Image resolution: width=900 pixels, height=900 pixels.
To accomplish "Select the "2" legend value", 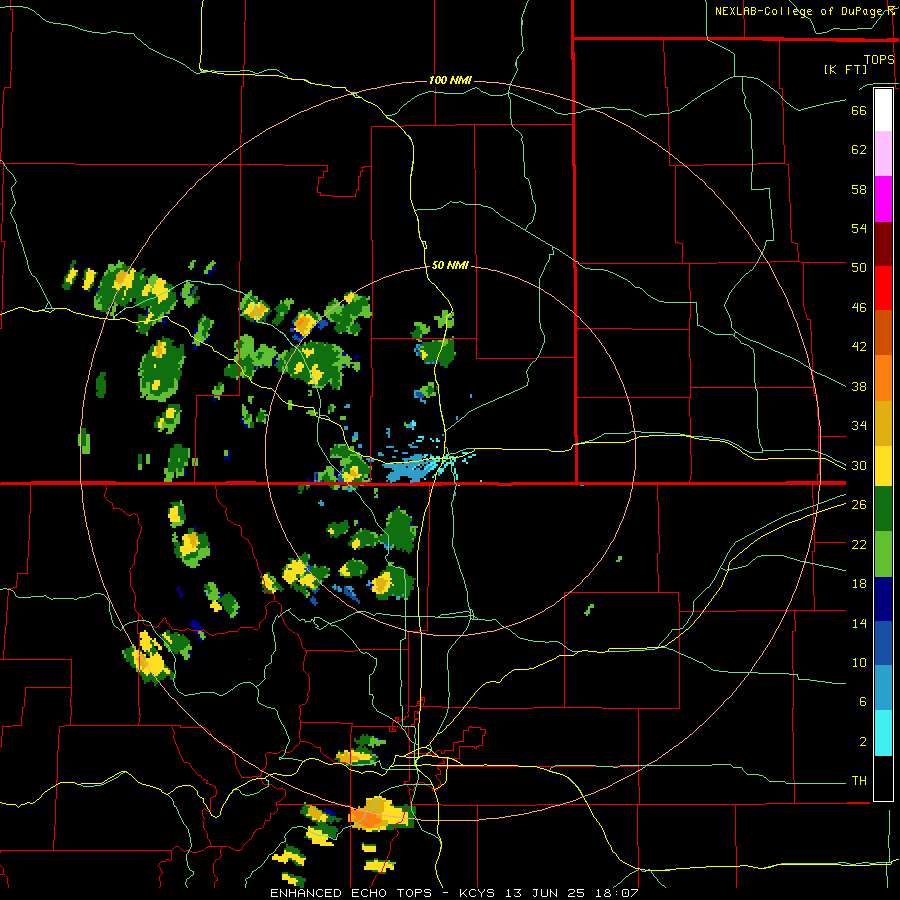I will click(x=863, y=742).
